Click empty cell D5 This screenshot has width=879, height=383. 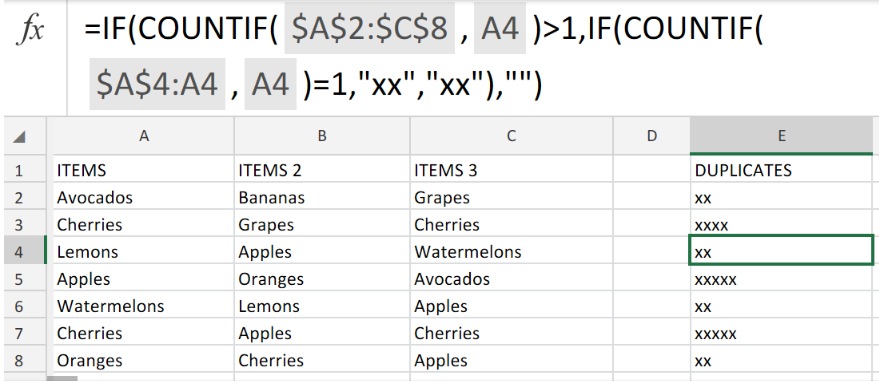(651, 279)
